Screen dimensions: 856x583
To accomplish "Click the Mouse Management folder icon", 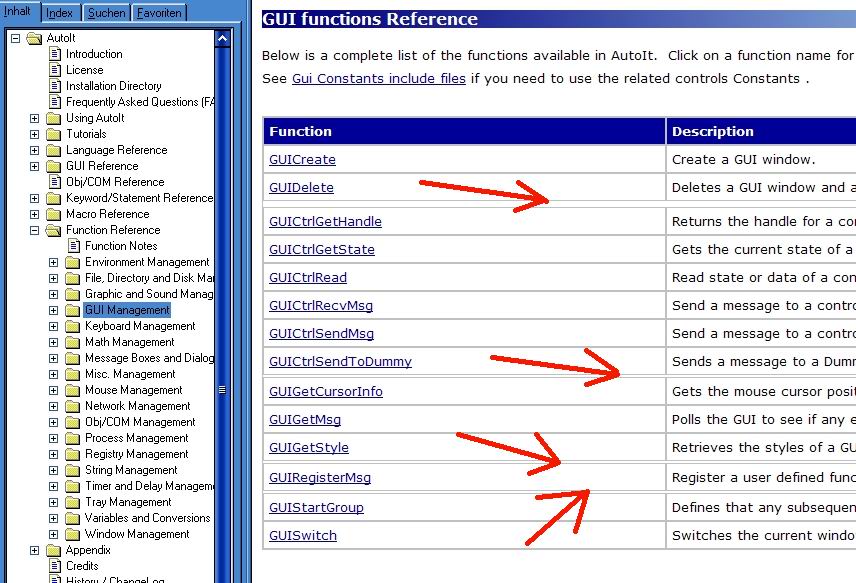I will click(x=73, y=390).
